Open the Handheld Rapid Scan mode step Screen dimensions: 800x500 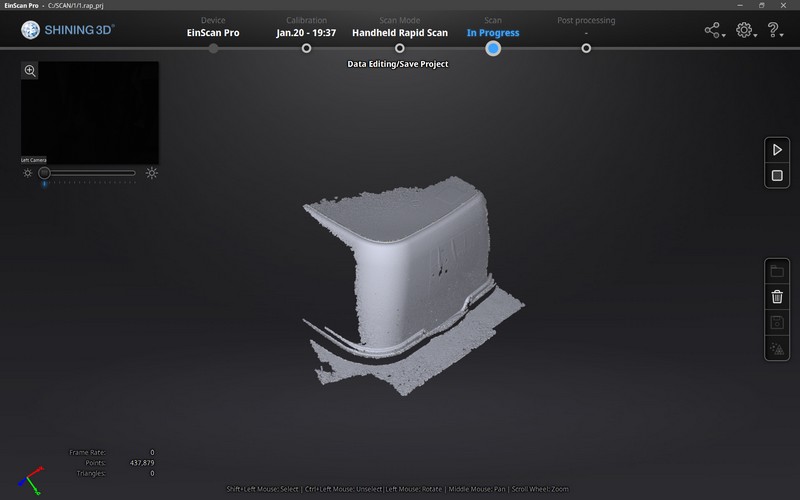[400, 47]
